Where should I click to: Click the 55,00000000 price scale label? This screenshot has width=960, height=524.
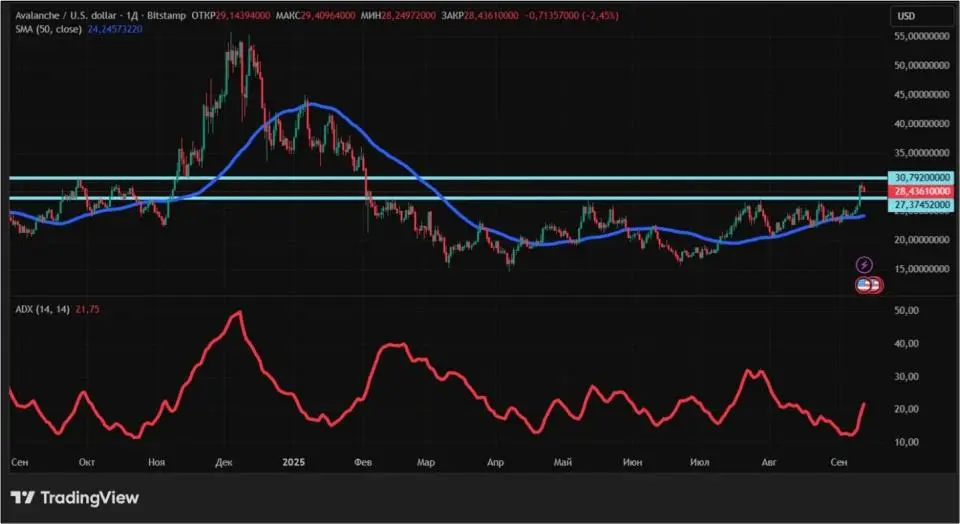(922, 36)
